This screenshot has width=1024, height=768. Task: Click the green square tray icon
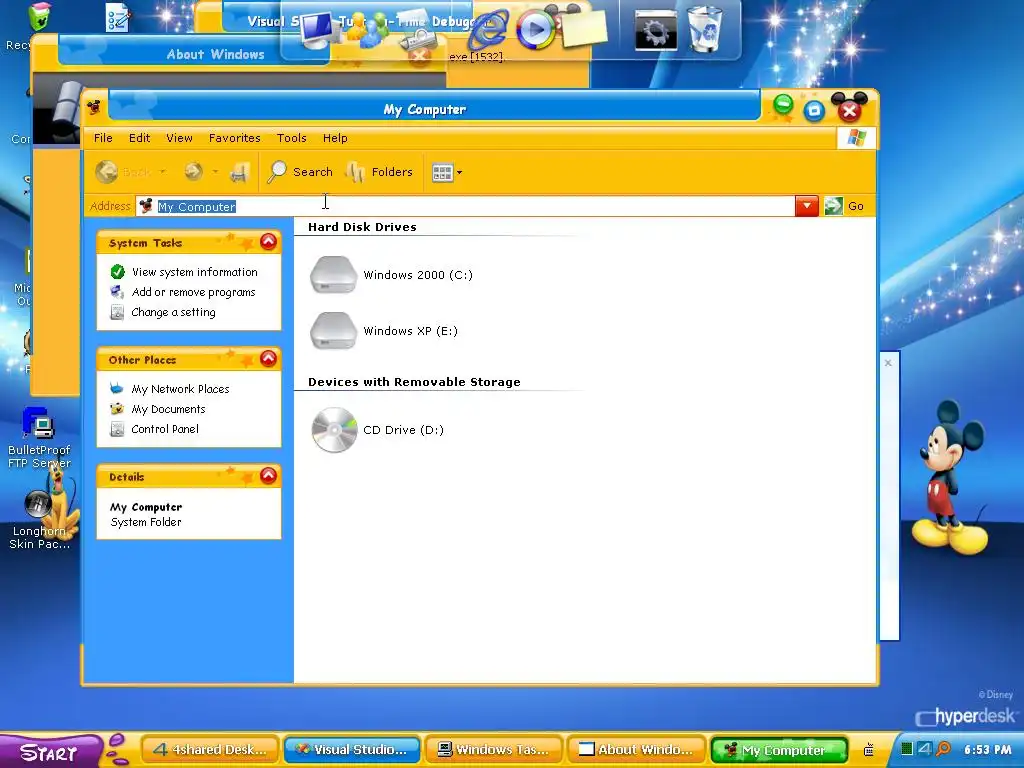pyautogui.click(x=906, y=748)
